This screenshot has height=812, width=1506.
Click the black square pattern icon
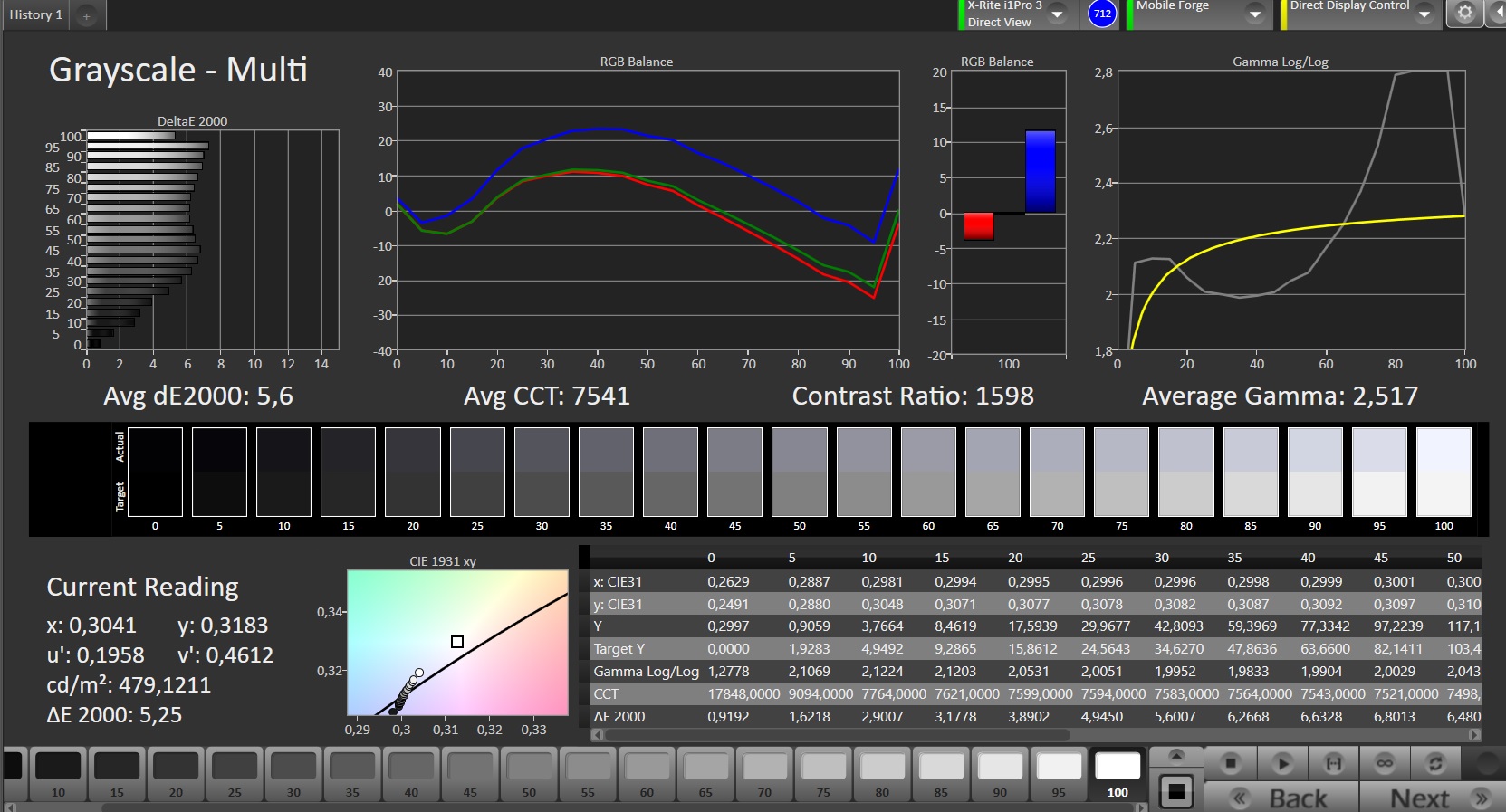[1175, 792]
